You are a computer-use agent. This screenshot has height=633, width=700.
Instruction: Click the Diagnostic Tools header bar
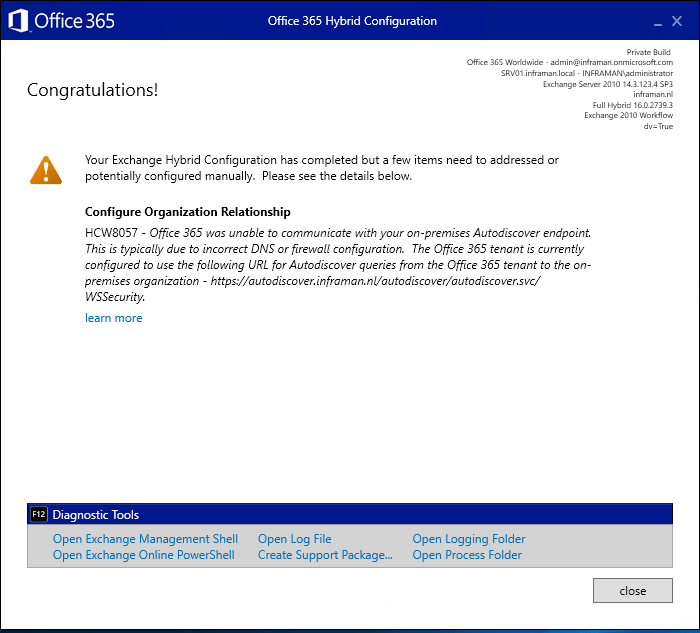(x=350, y=514)
